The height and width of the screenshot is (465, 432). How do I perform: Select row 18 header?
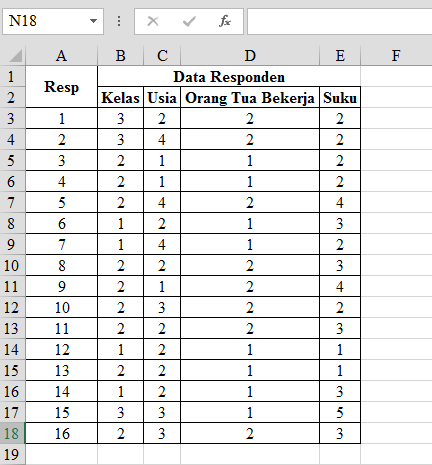click(12, 433)
